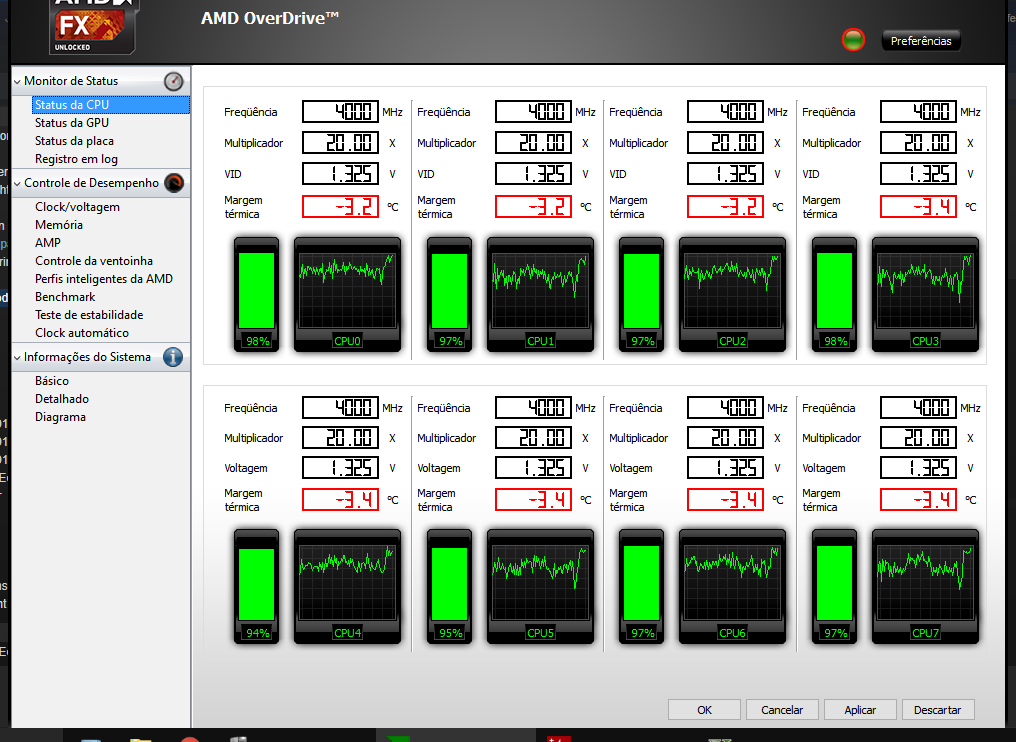Click the CPU4 usage graph
Viewport: 1016px width, 742px height.
click(x=347, y=586)
